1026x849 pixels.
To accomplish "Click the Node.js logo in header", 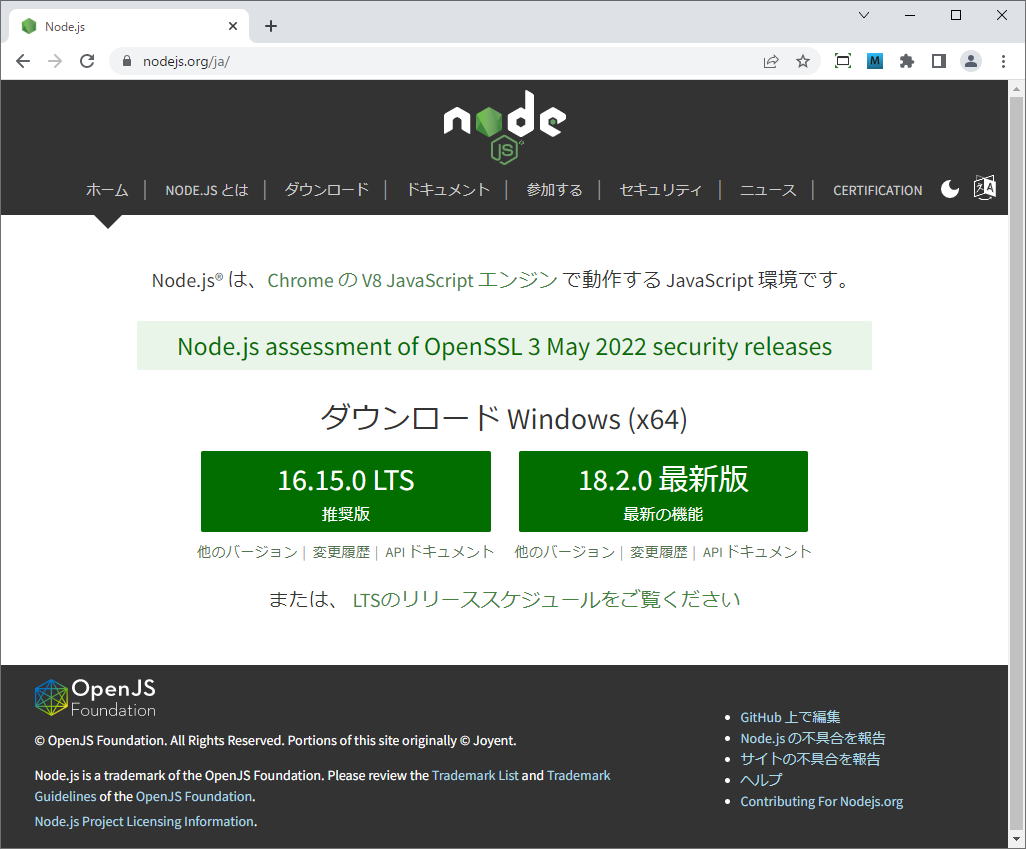I will point(504,127).
